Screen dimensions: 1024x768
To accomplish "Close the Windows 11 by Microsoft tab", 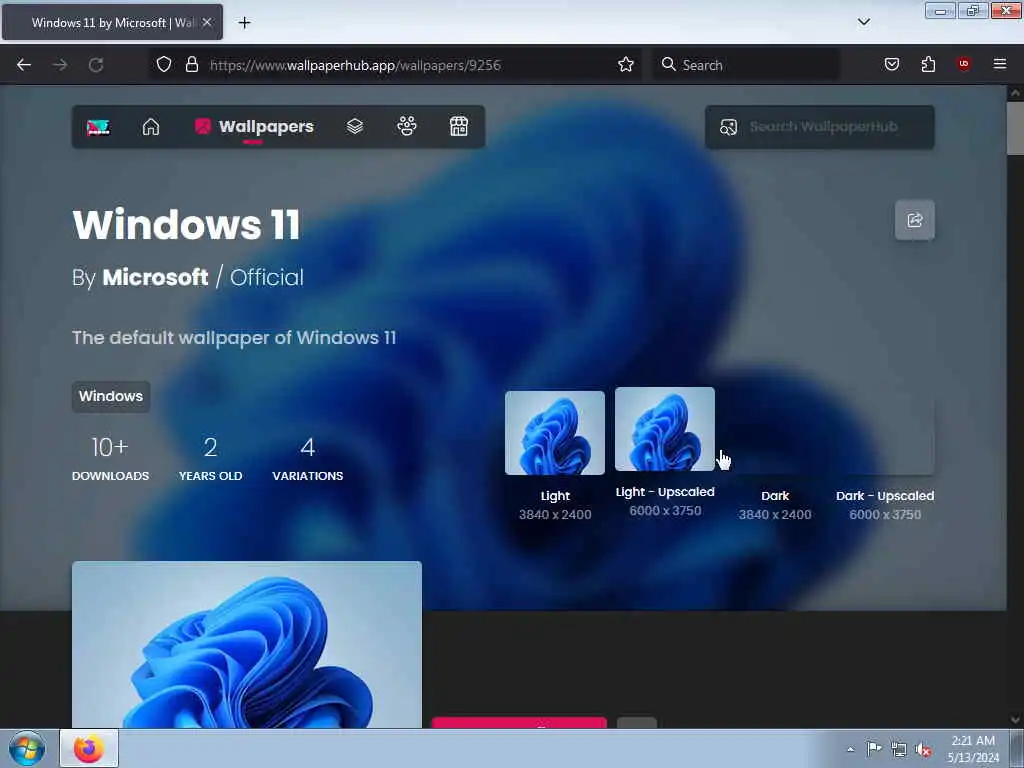I will pyautogui.click(x=207, y=22).
